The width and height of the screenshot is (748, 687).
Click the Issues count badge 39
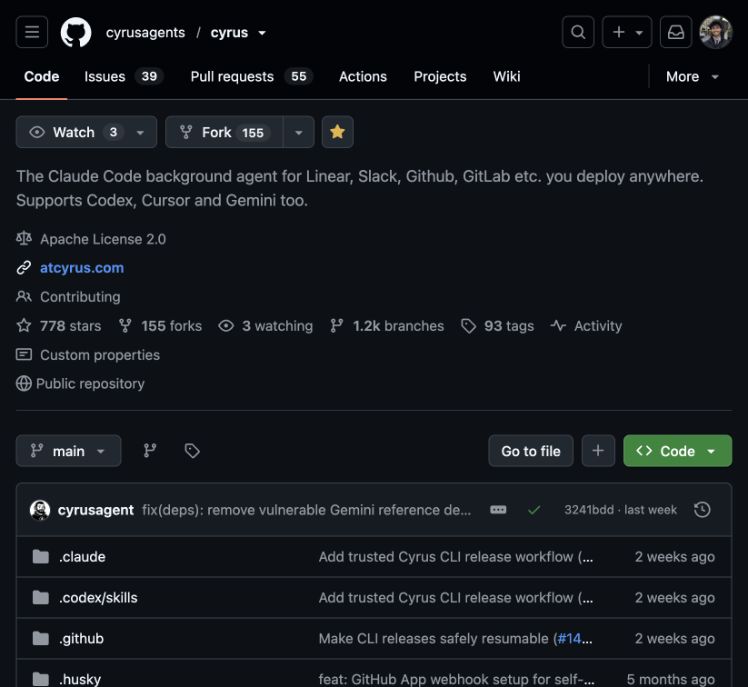tap(149, 76)
